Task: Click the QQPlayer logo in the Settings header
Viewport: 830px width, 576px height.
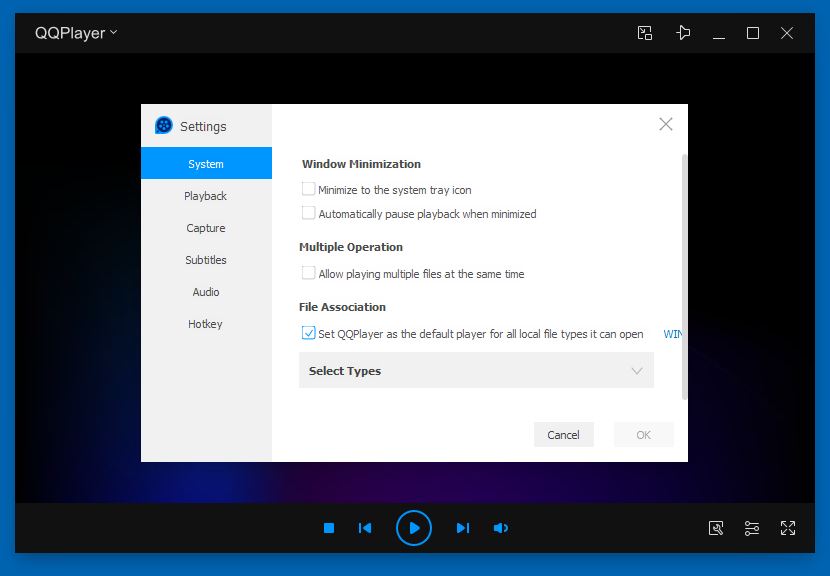Action: tap(164, 125)
